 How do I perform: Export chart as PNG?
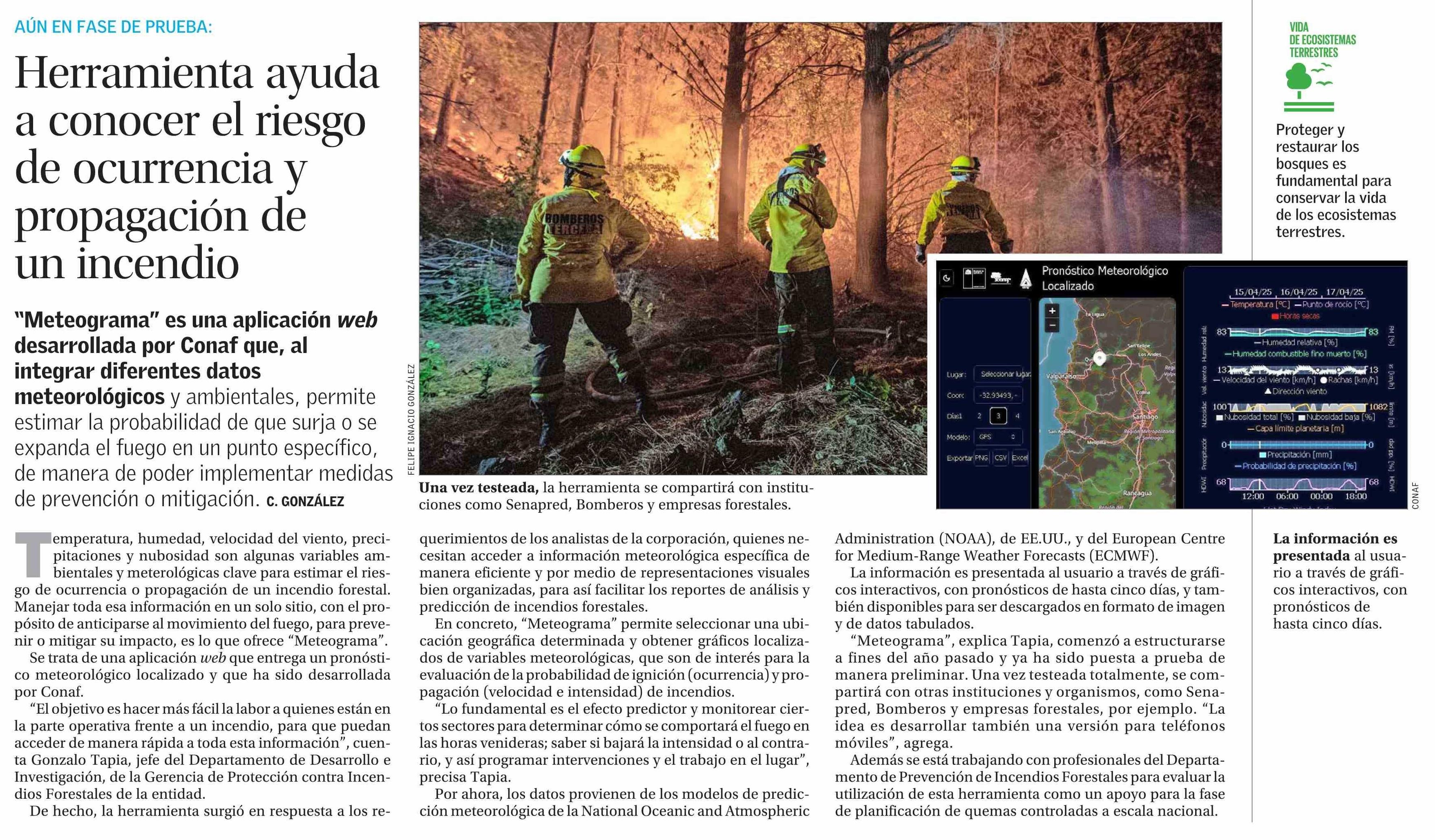(981, 458)
